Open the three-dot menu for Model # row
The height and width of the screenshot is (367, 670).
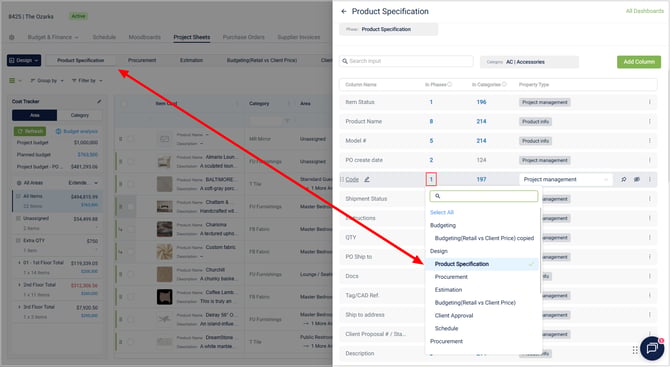[x=649, y=141]
